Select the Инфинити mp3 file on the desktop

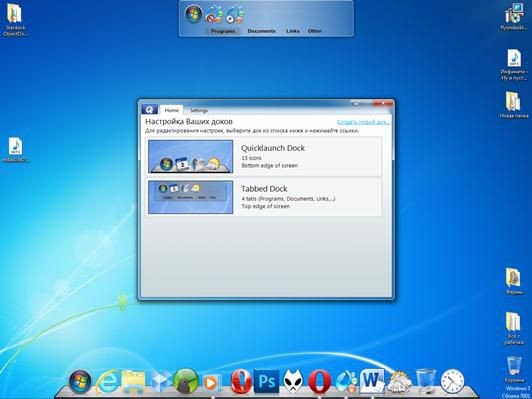click(x=514, y=65)
